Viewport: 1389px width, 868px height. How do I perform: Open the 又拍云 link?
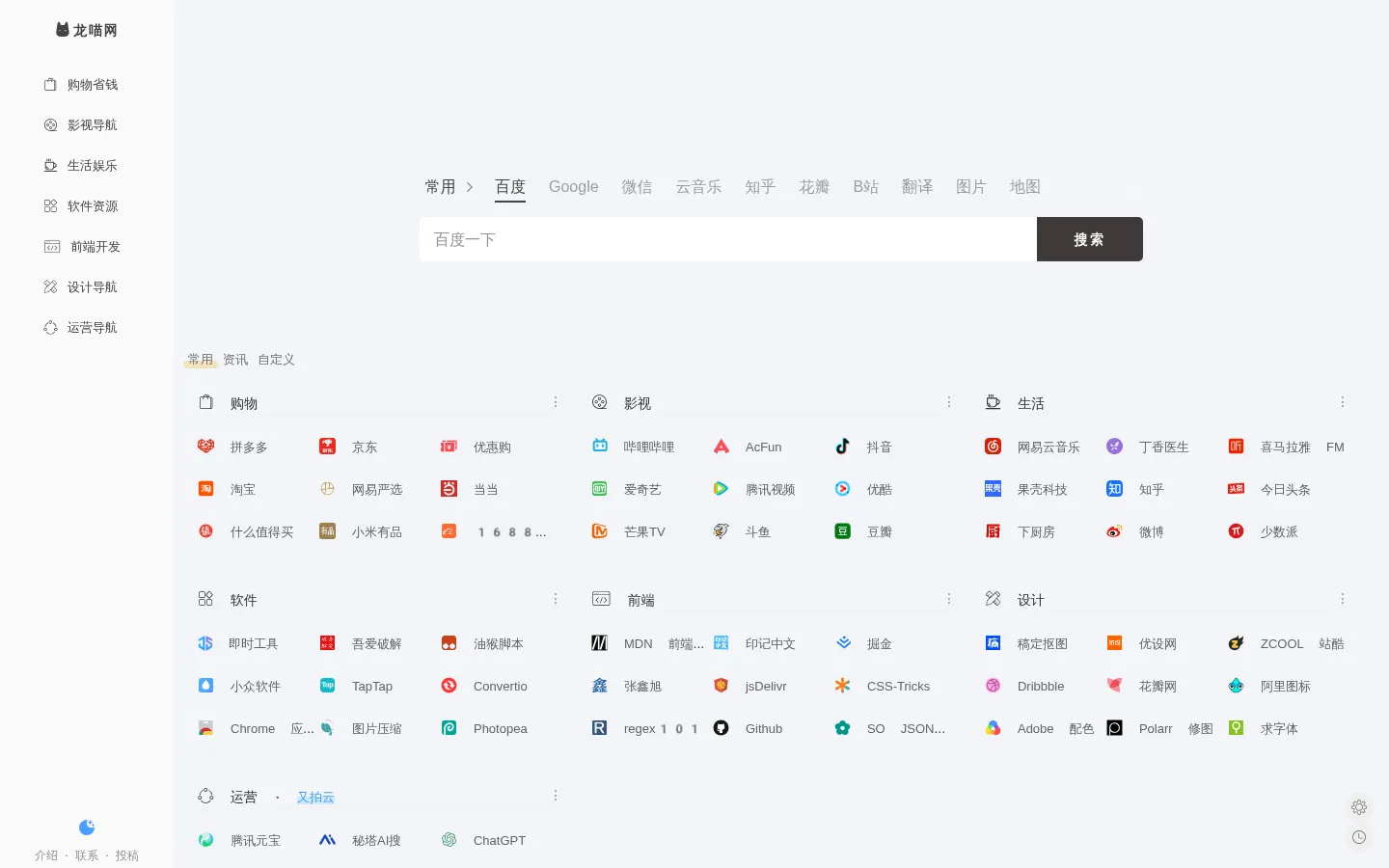(315, 798)
